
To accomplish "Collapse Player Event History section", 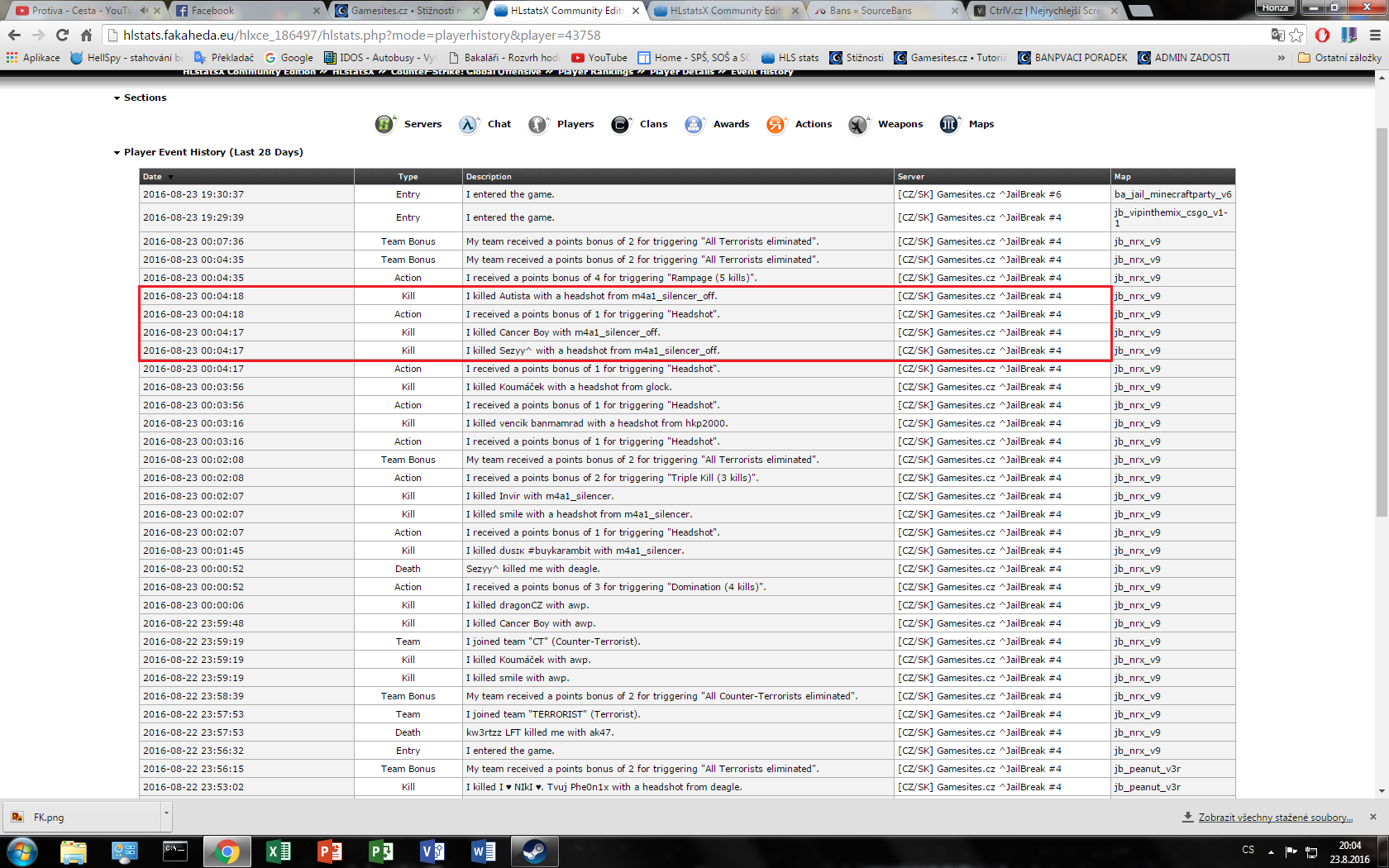I will [x=117, y=153].
